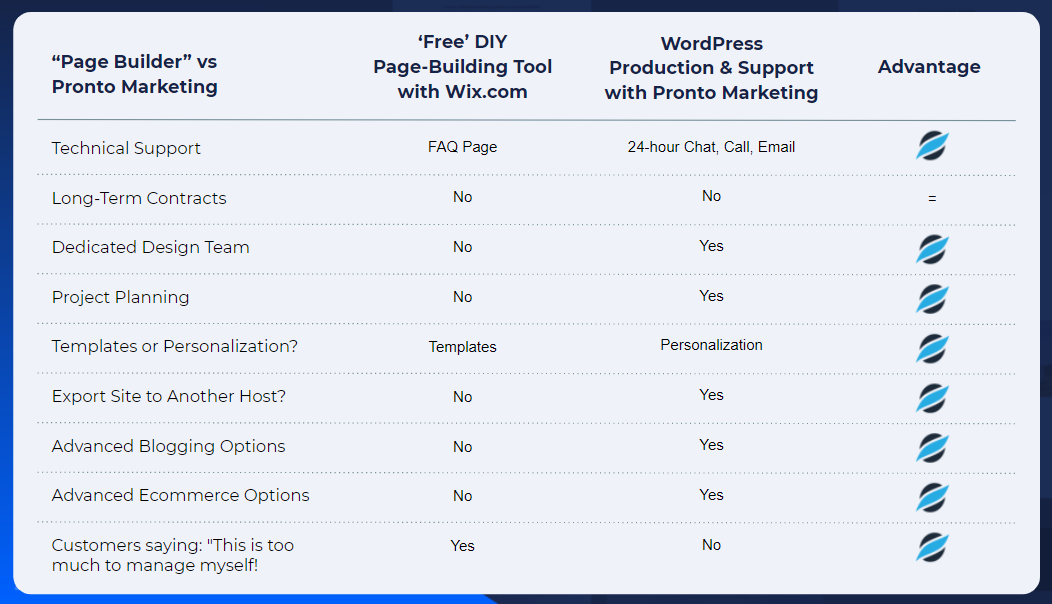
Task: Select the 'Templates' cell under Wix column
Action: click(462, 346)
